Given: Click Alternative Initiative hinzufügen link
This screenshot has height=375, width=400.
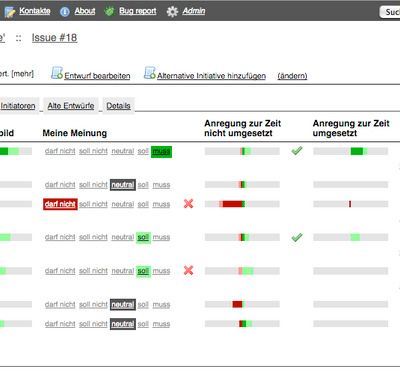Looking at the screenshot, I should tap(211, 76).
